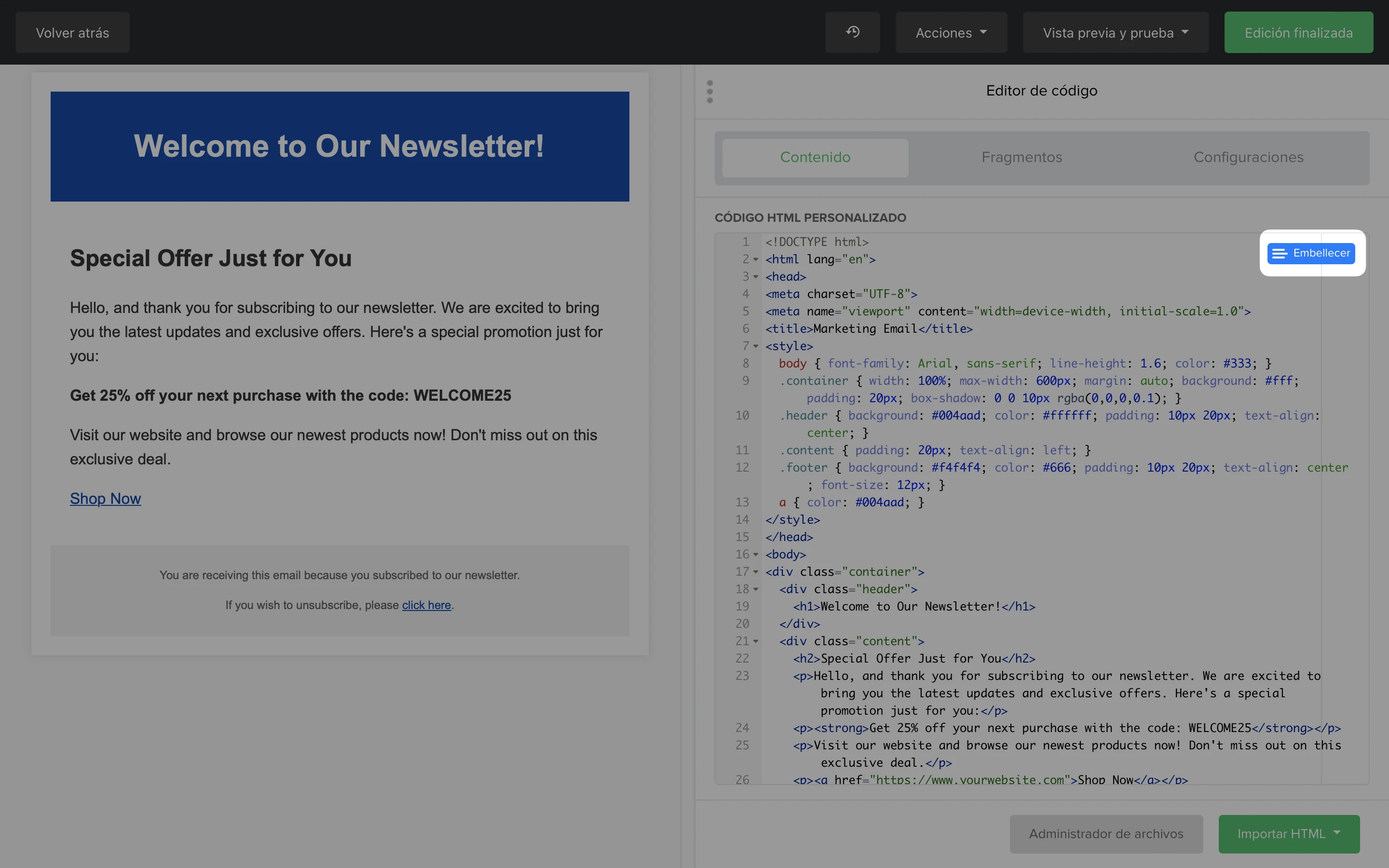Click the Edición finalizada button
1389x868 pixels.
1298,33
